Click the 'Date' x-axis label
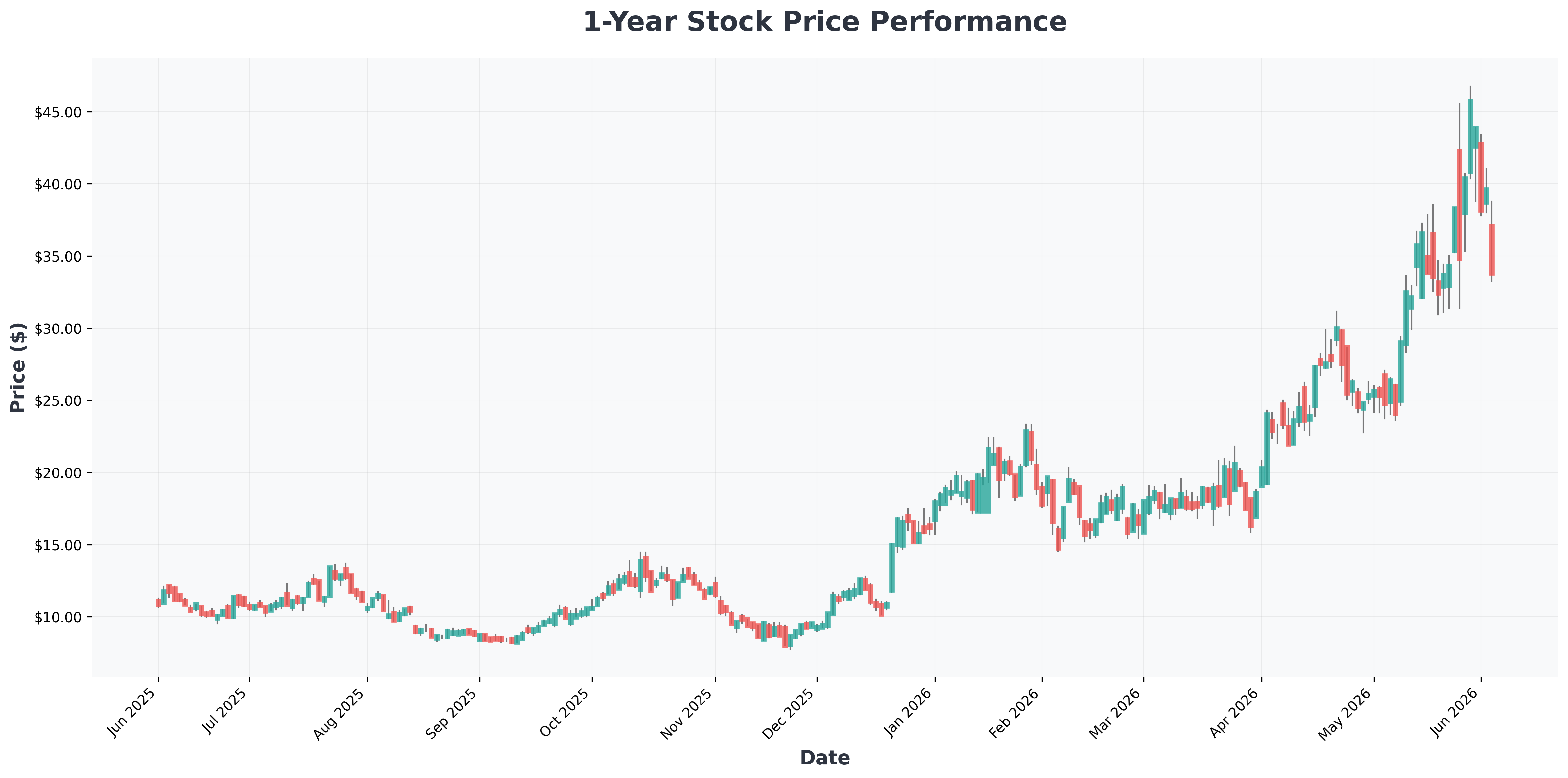The height and width of the screenshot is (778, 1568). (825, 757)
